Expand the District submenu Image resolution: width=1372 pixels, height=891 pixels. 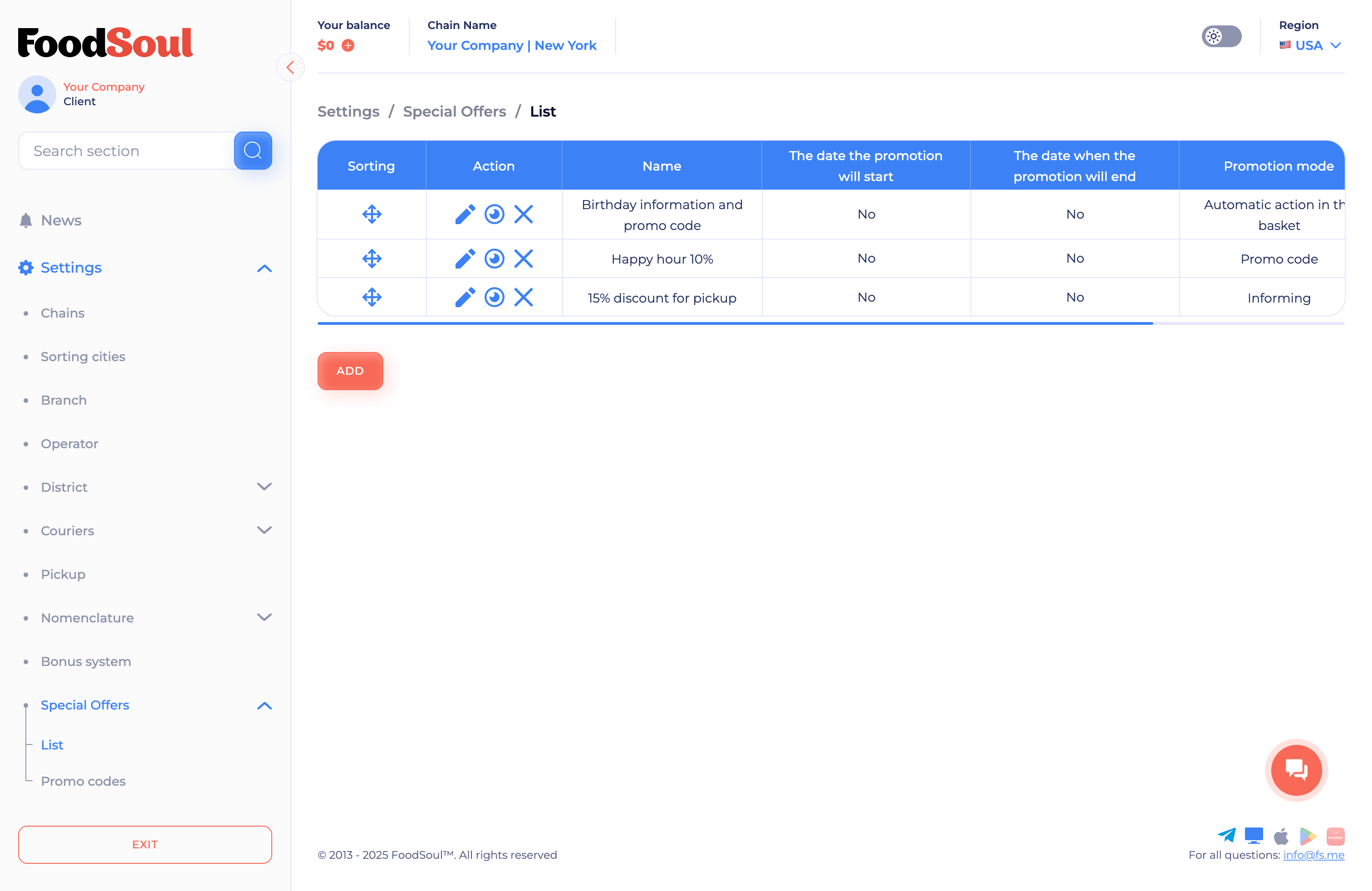[264, 487]
